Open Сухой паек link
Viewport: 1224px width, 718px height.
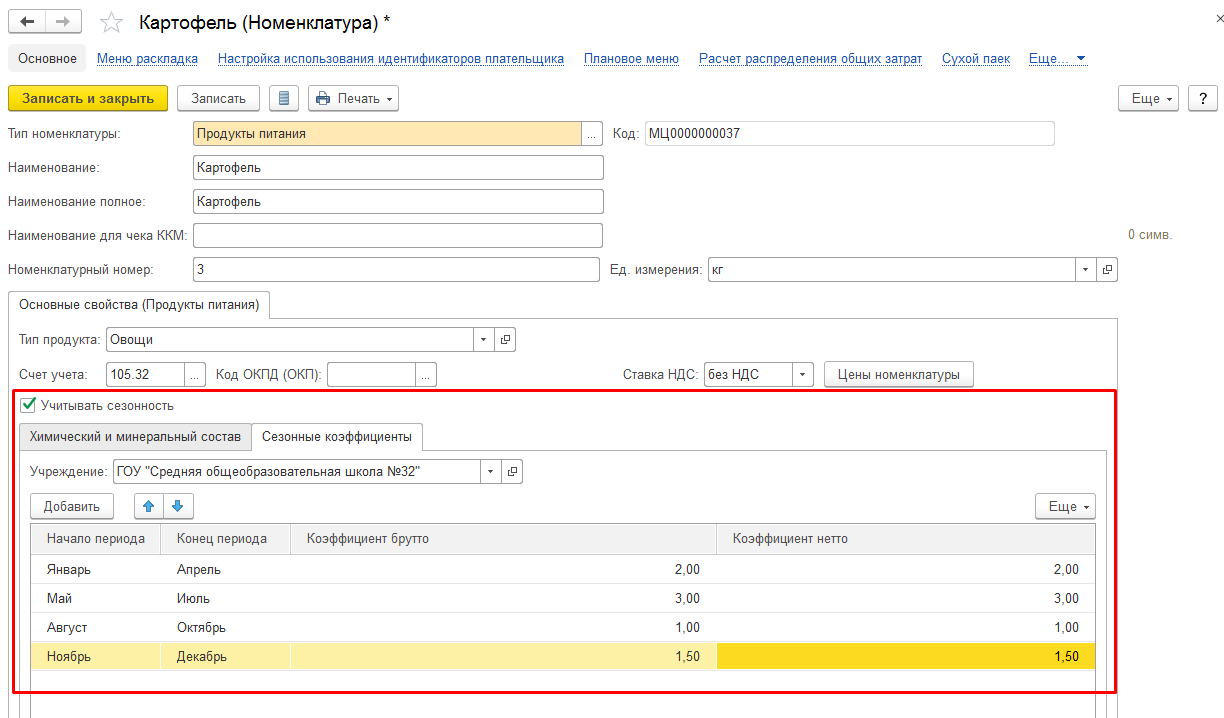976,59
